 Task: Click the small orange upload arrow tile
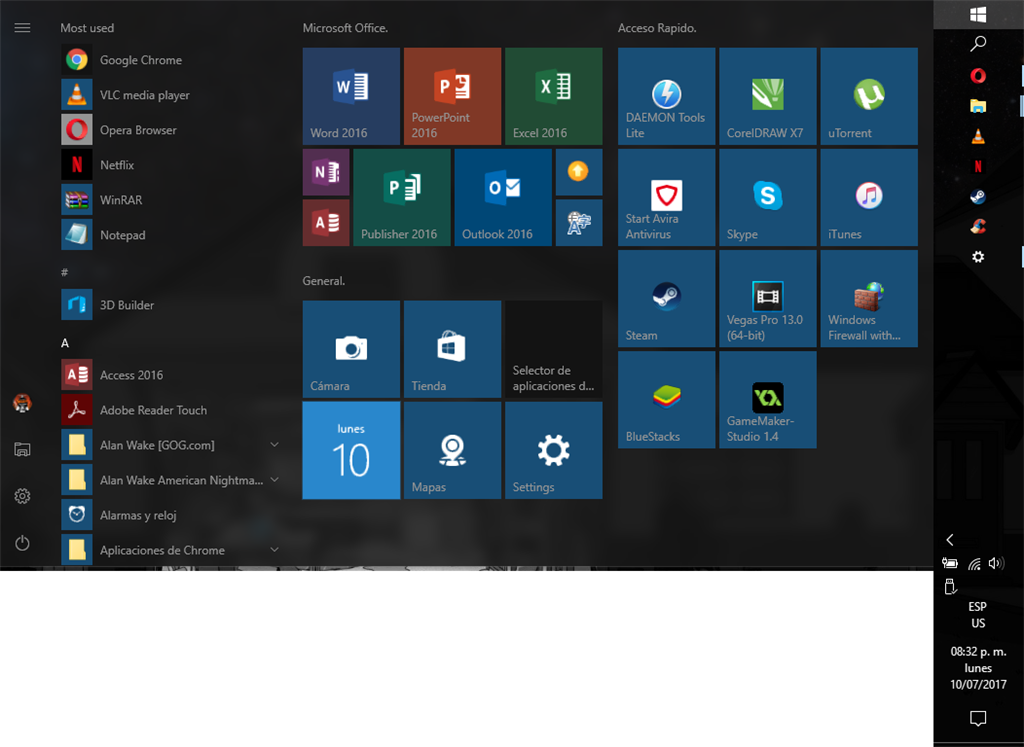click(579, 172)
